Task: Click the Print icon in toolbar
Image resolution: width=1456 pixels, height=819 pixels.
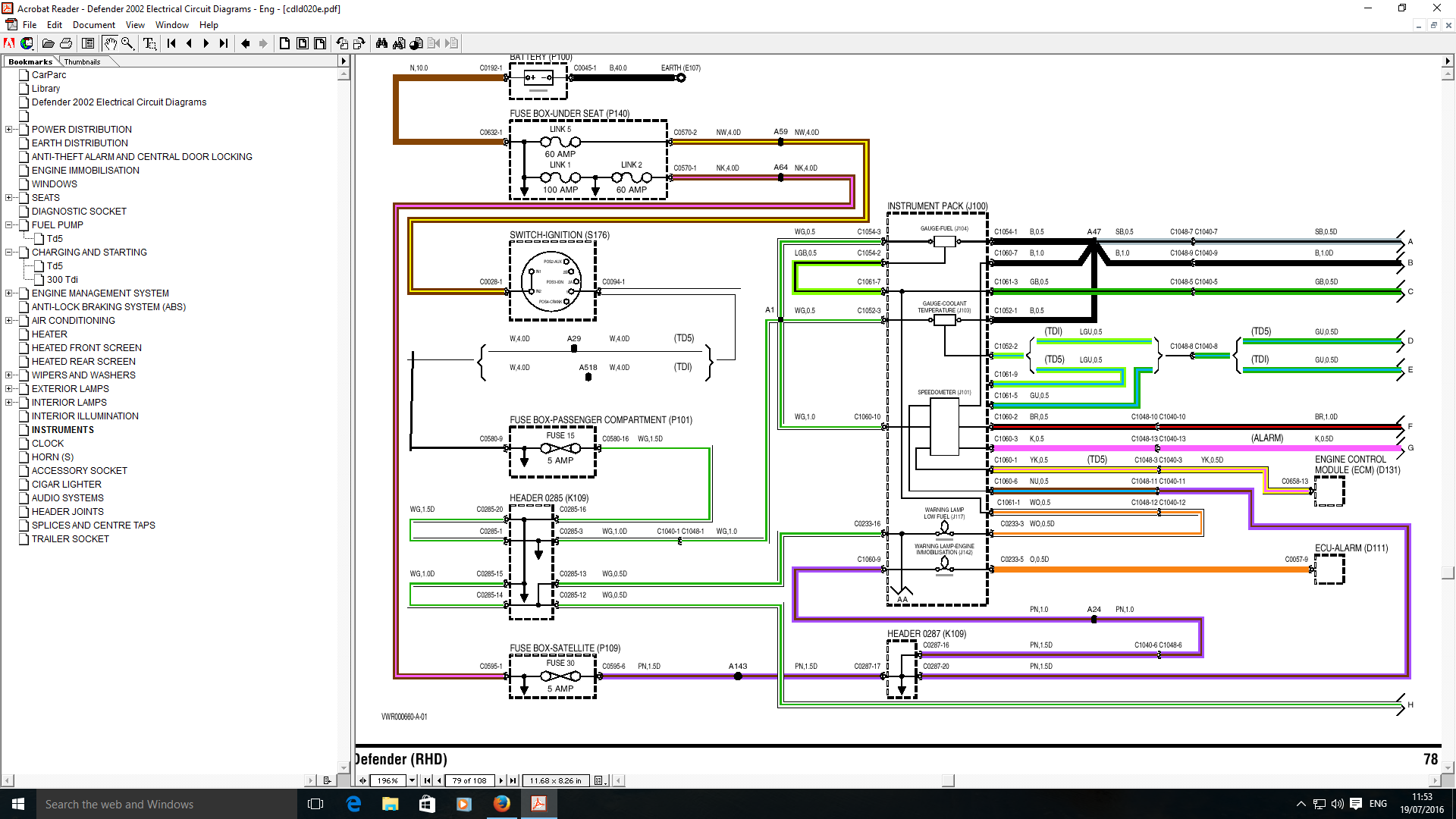Action: pyautogui.click(x=66, y=43)
